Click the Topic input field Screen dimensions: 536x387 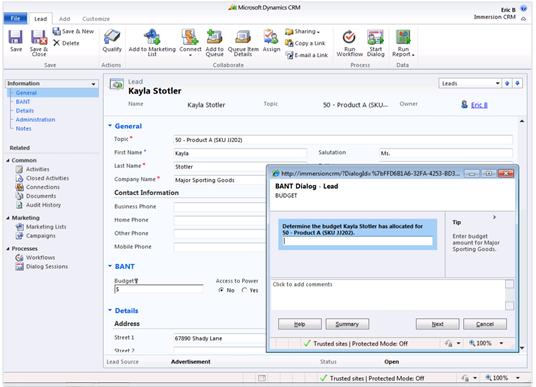point(343,140)
